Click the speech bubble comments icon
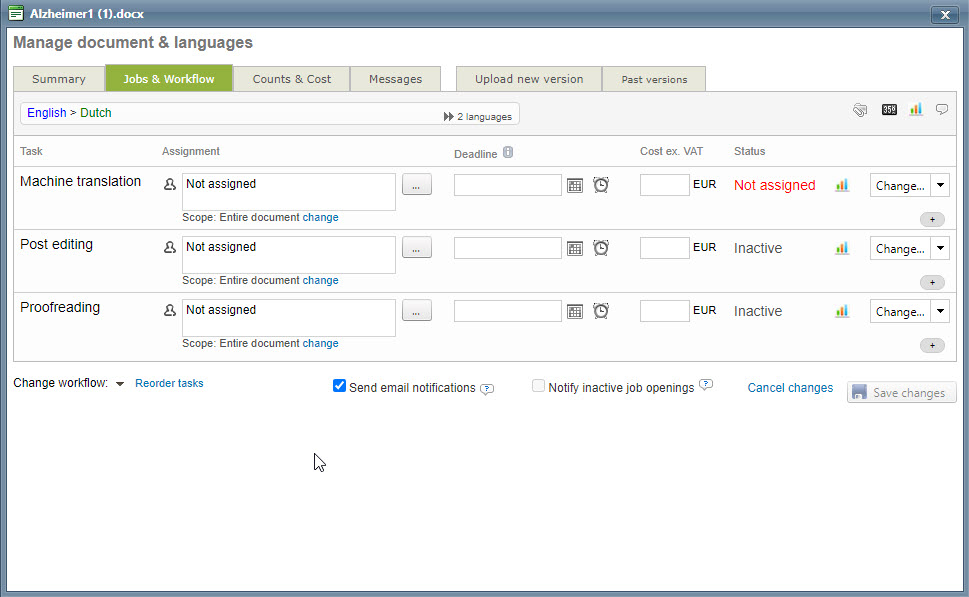The height and width of the screenshot is (597, 969). (x=942, y=110)
